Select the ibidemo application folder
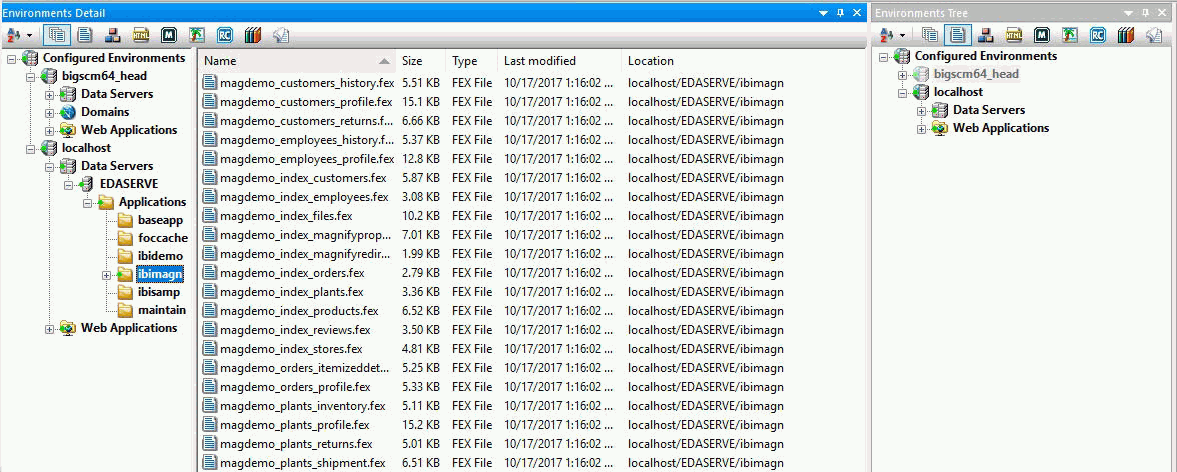 (x=160, y=256)
